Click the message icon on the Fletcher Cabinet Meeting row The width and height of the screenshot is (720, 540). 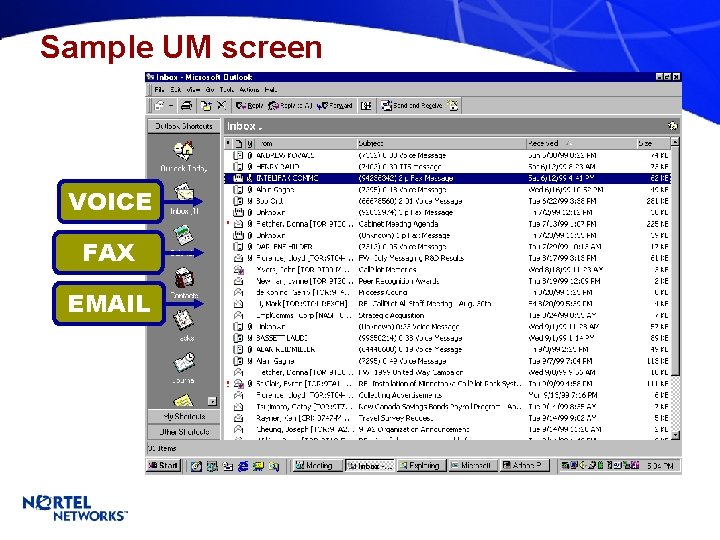(238, 224)
